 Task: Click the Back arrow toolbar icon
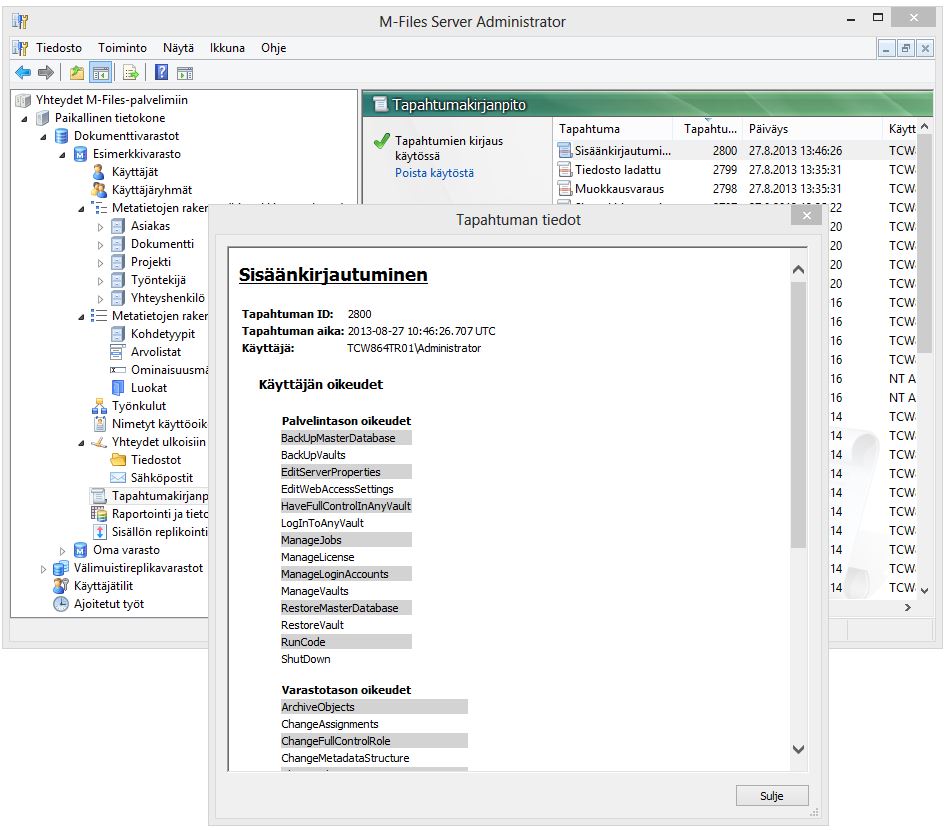coord(23,73)
